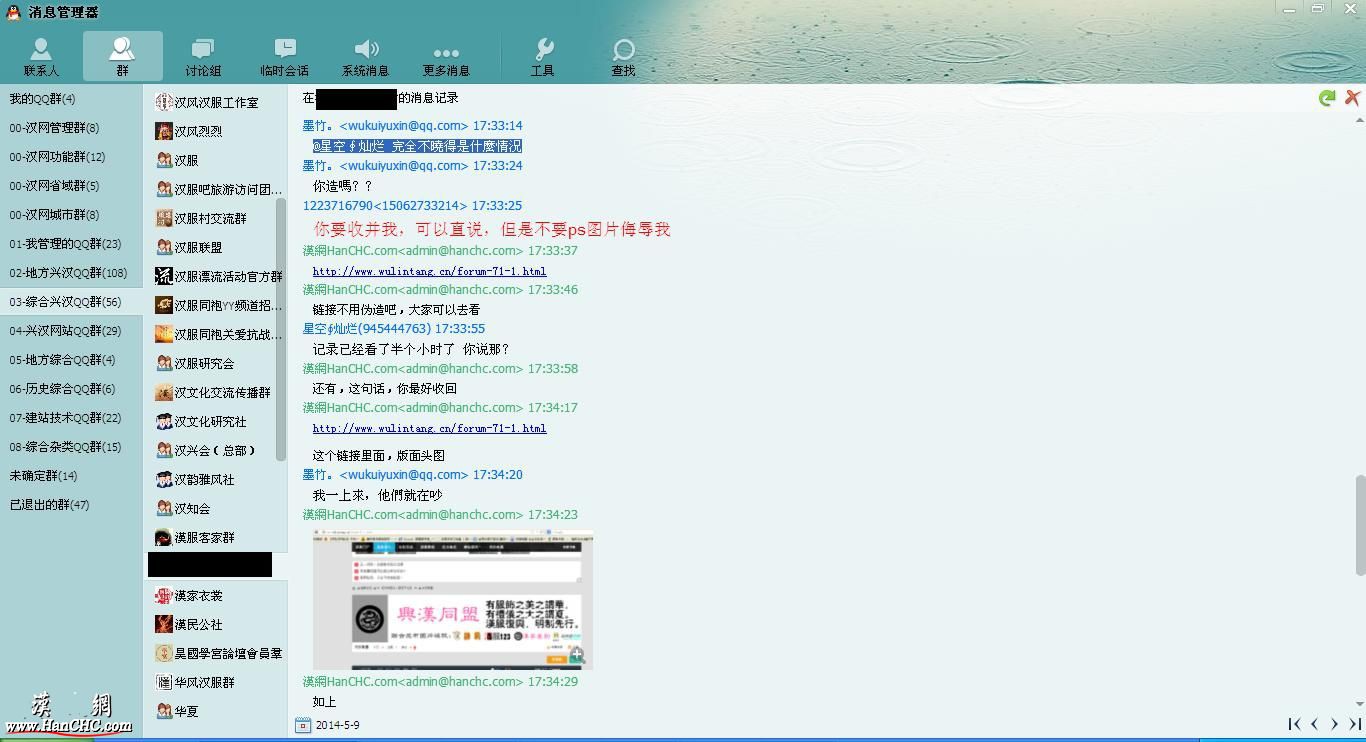1366x742 pixels.
Task: Click the 查找 search icon
Action: click(x=623, y=57)
